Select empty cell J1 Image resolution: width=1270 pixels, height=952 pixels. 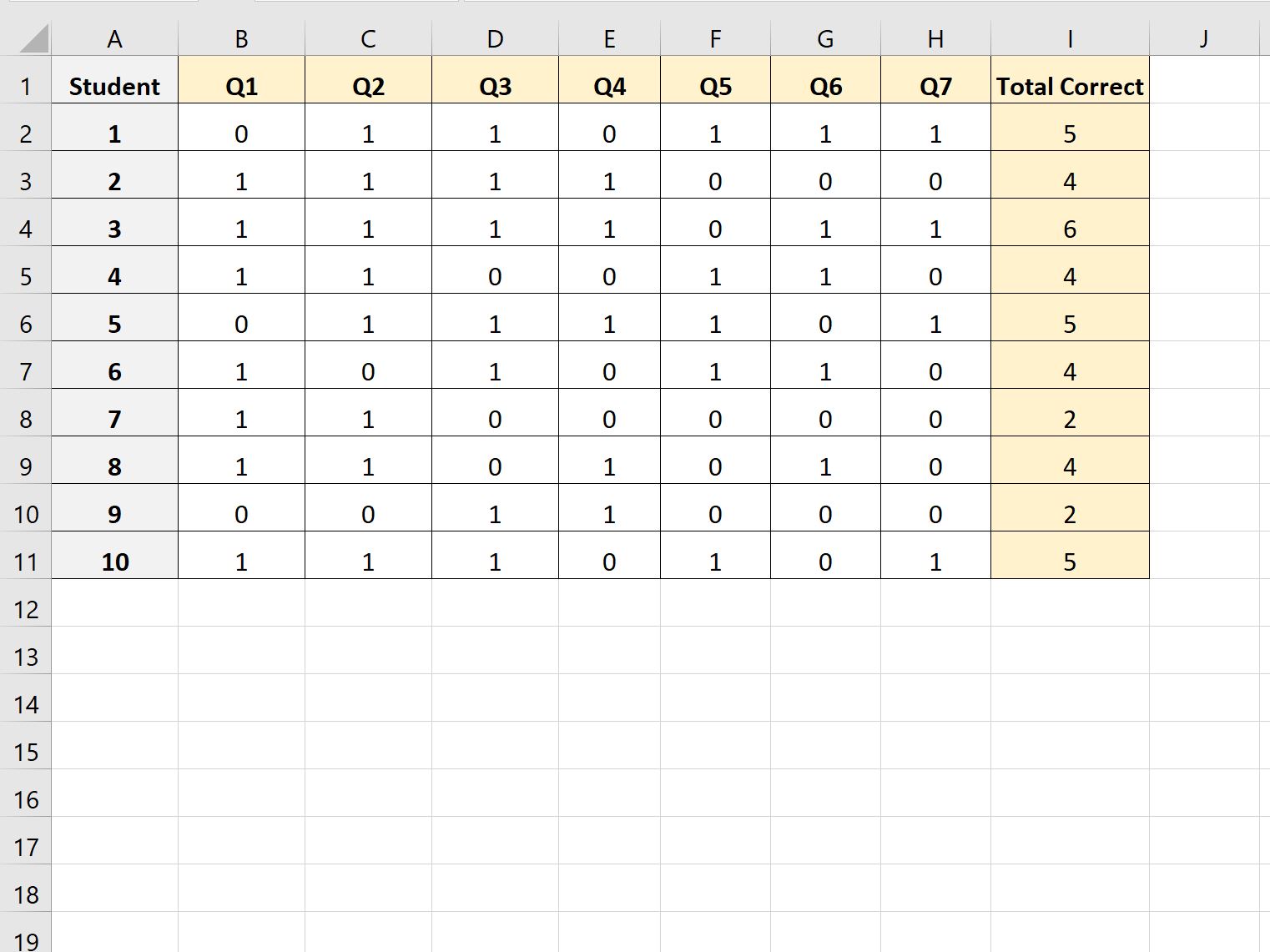[x=1203, y=87]
